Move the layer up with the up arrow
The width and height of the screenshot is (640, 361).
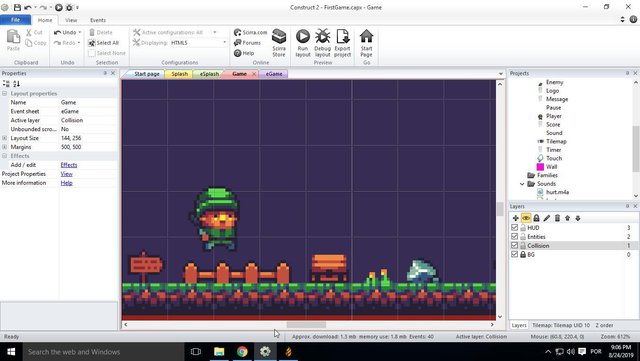click(567, 218)
